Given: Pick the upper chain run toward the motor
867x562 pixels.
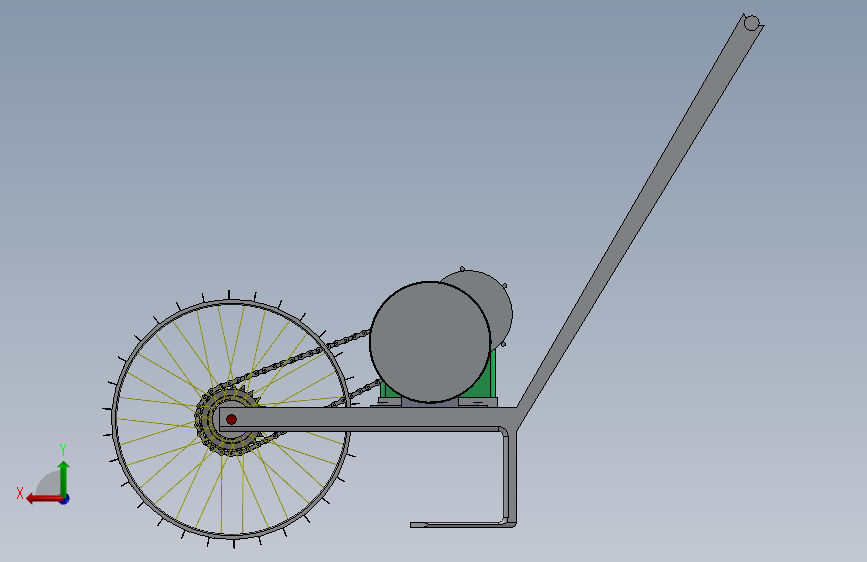Looking at the screenshot, I should [301, 357].
